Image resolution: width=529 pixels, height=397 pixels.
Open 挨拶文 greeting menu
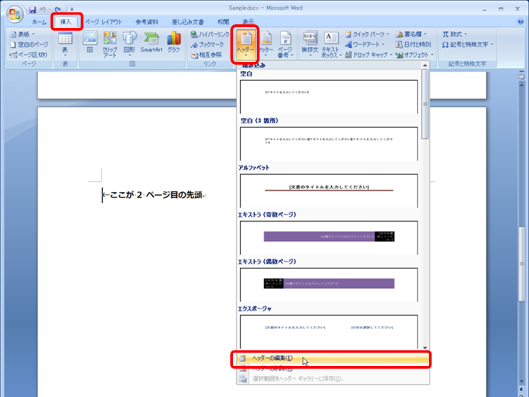(310, 45)
